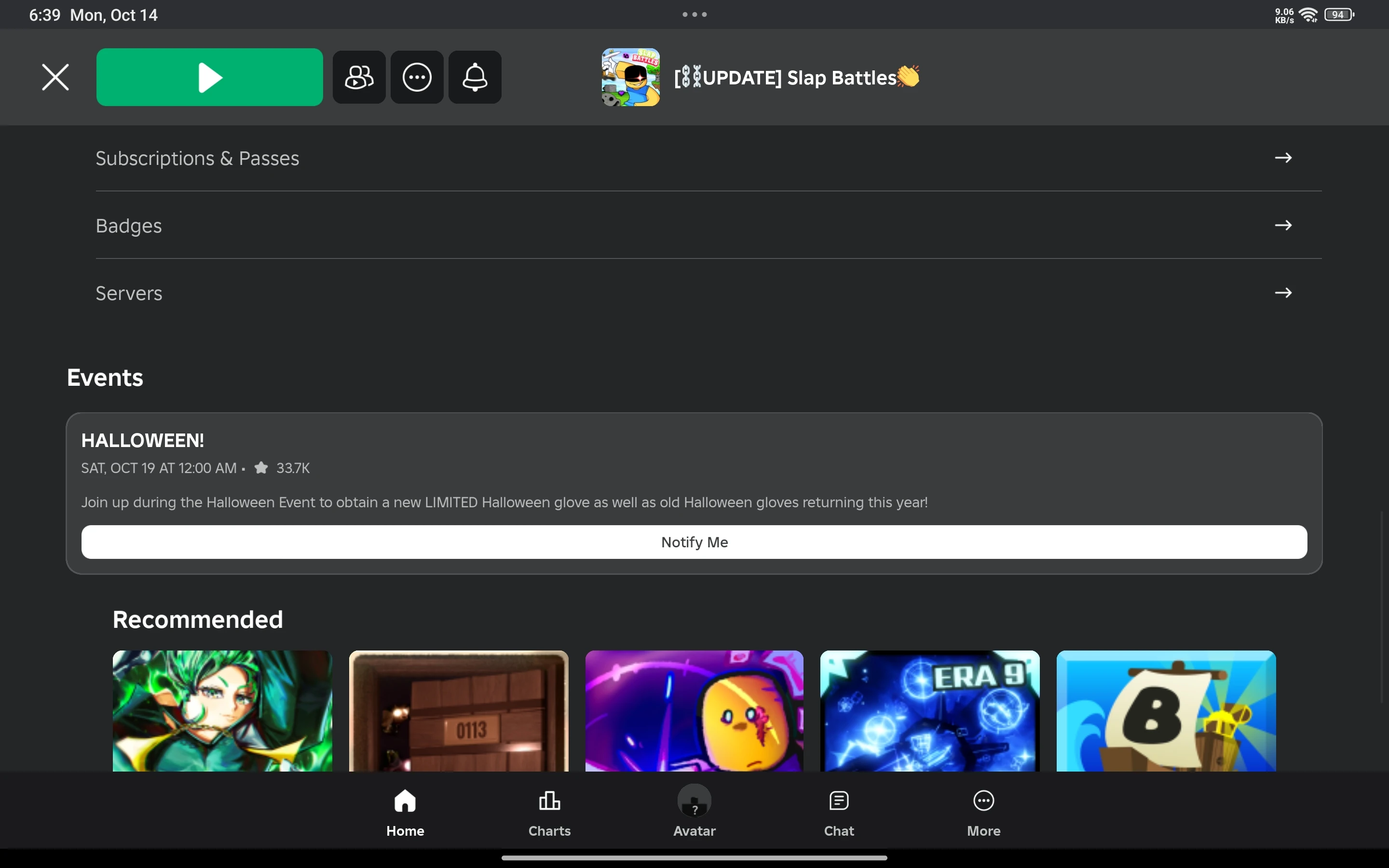
Task: Select the ERA 9 recommended game
Action: point(929,711)
